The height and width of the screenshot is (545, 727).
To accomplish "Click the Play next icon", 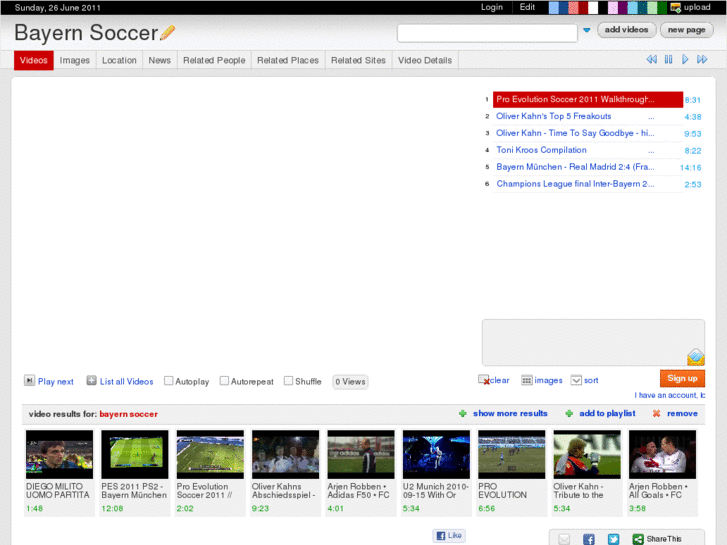I will [29, 381].
